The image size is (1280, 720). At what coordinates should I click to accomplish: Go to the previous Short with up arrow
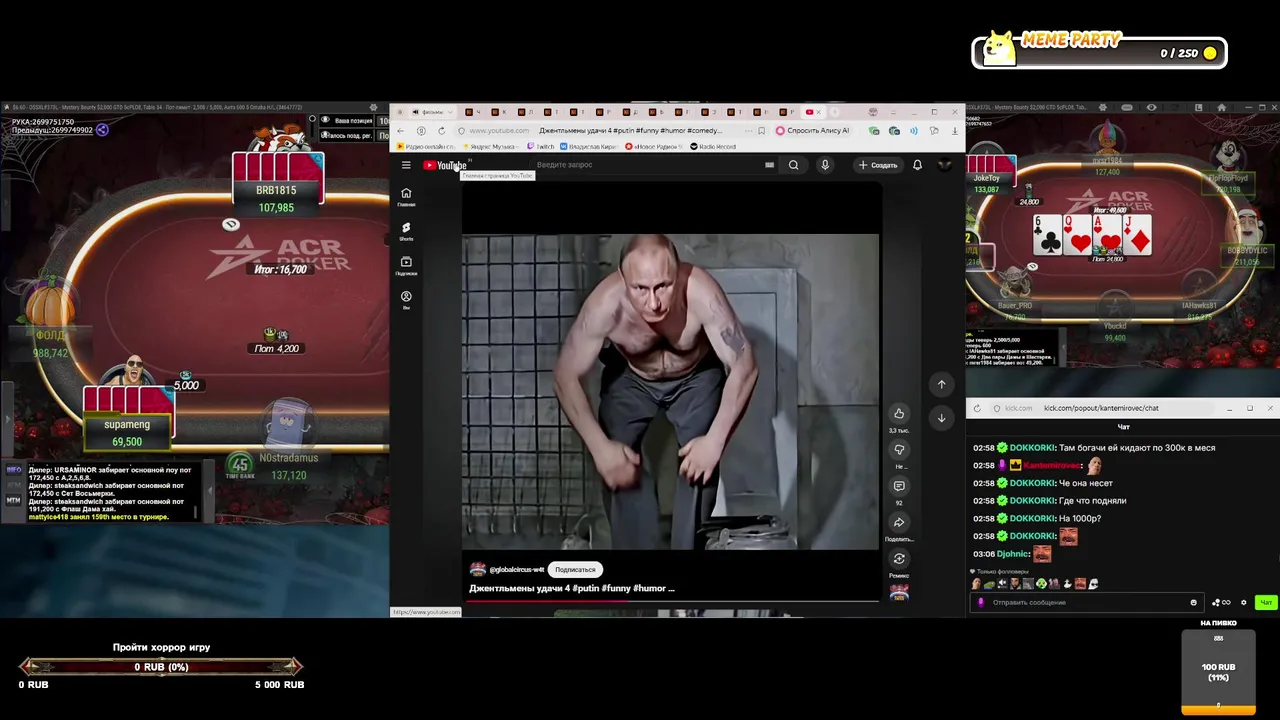click(x=941, y=384)
